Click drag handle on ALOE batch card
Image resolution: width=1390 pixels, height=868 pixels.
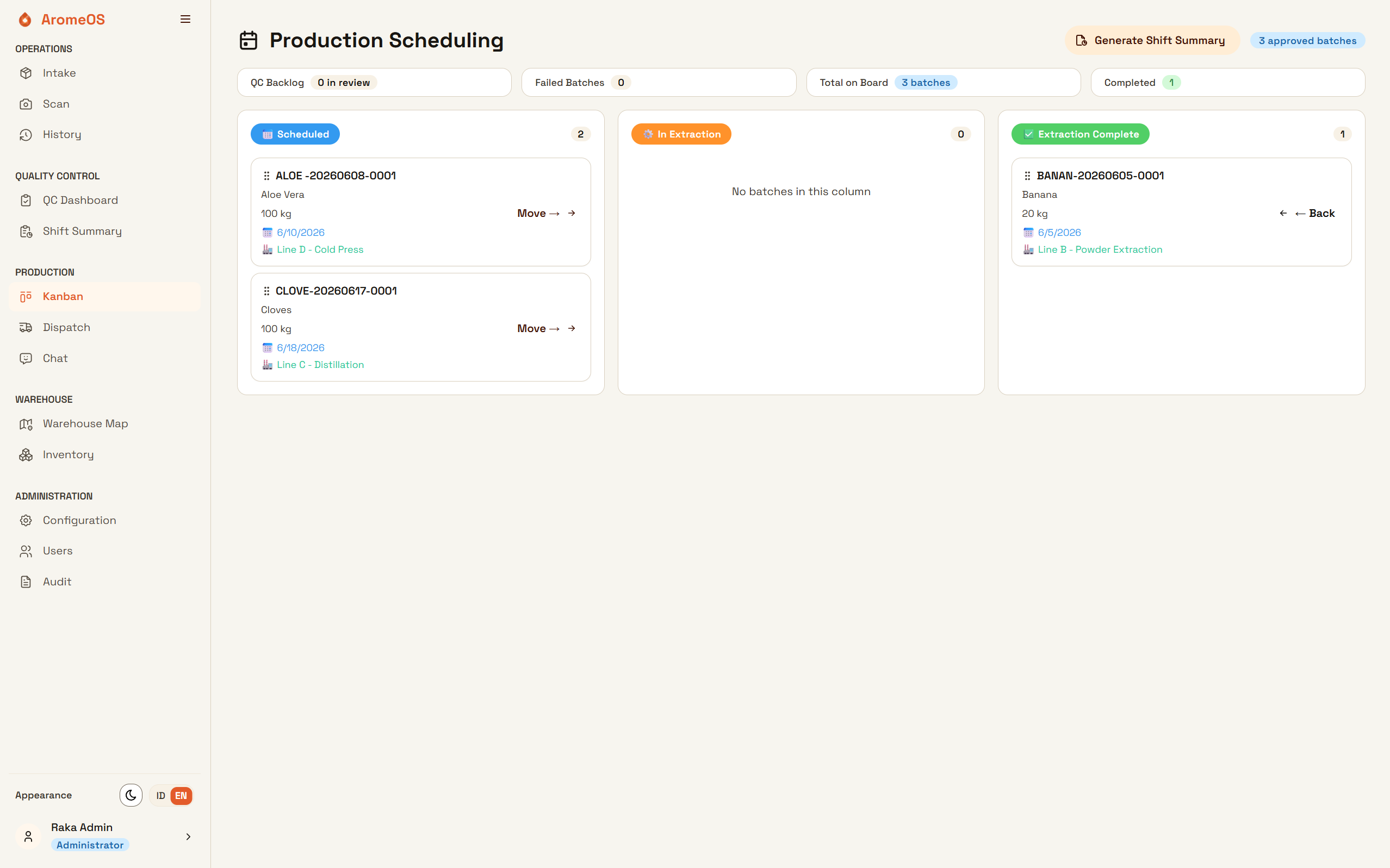266,176
